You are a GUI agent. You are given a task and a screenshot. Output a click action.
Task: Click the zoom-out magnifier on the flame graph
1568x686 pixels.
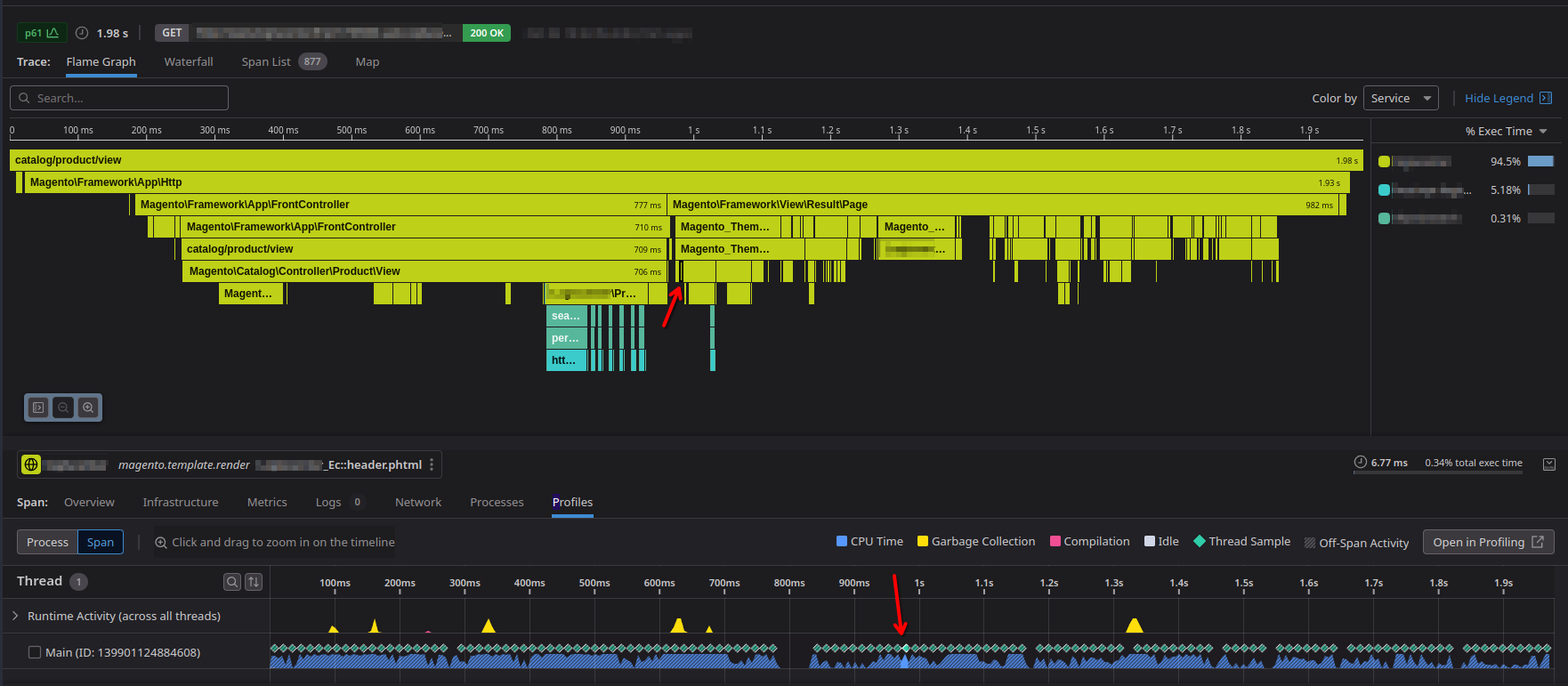[63, 408]
